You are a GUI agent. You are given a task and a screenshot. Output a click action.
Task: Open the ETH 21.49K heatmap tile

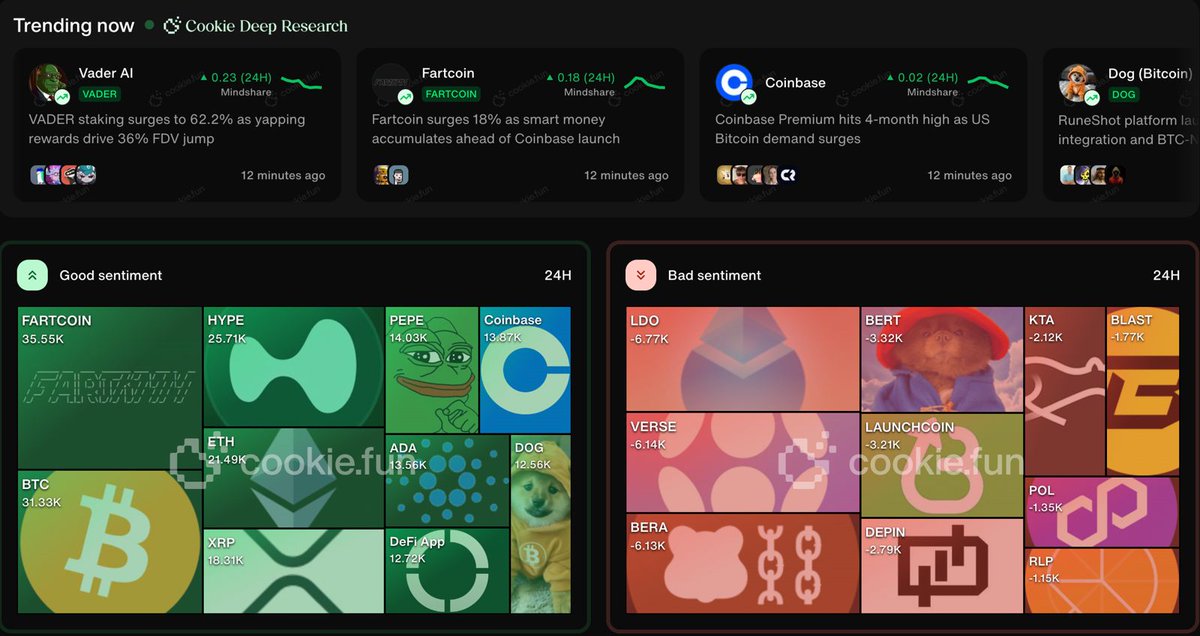point(294,478)
